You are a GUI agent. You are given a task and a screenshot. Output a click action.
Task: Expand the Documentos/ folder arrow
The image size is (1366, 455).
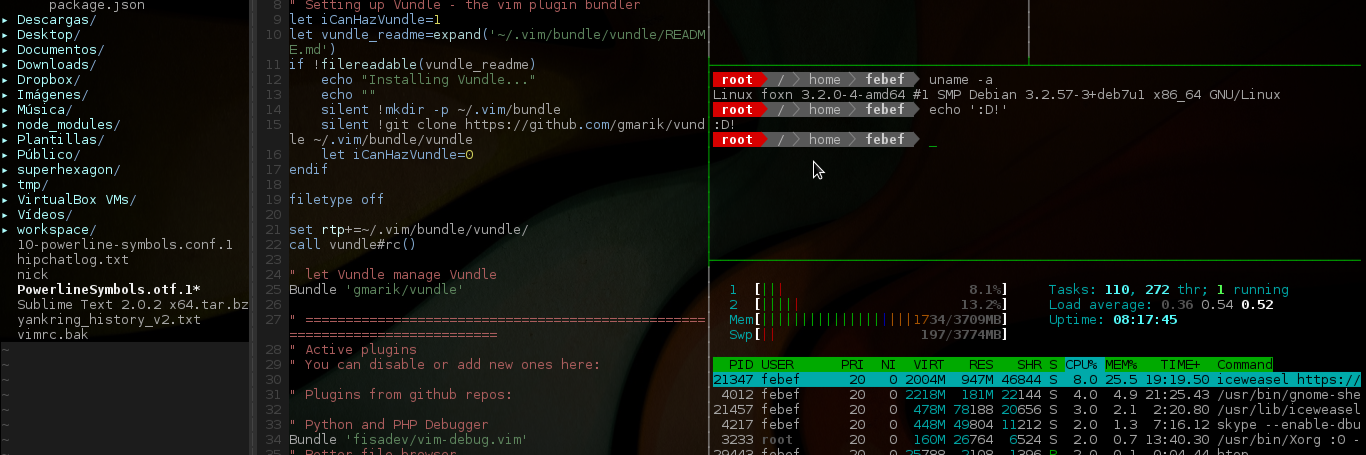(6, 49)
